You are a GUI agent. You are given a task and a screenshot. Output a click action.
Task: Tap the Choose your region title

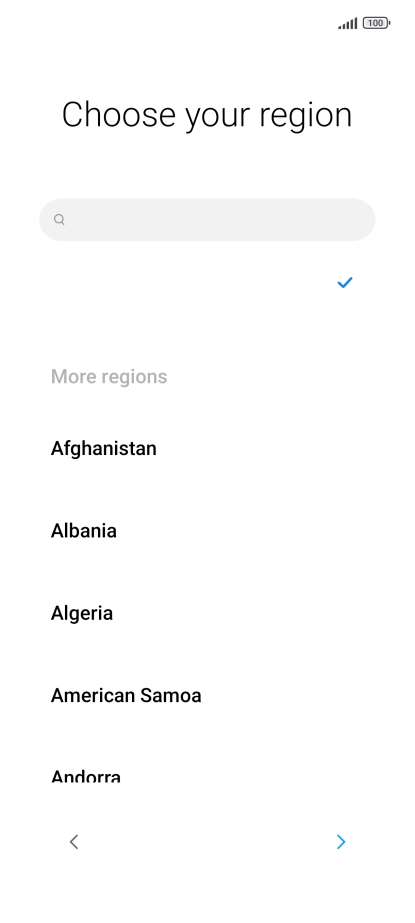[207, 114]
